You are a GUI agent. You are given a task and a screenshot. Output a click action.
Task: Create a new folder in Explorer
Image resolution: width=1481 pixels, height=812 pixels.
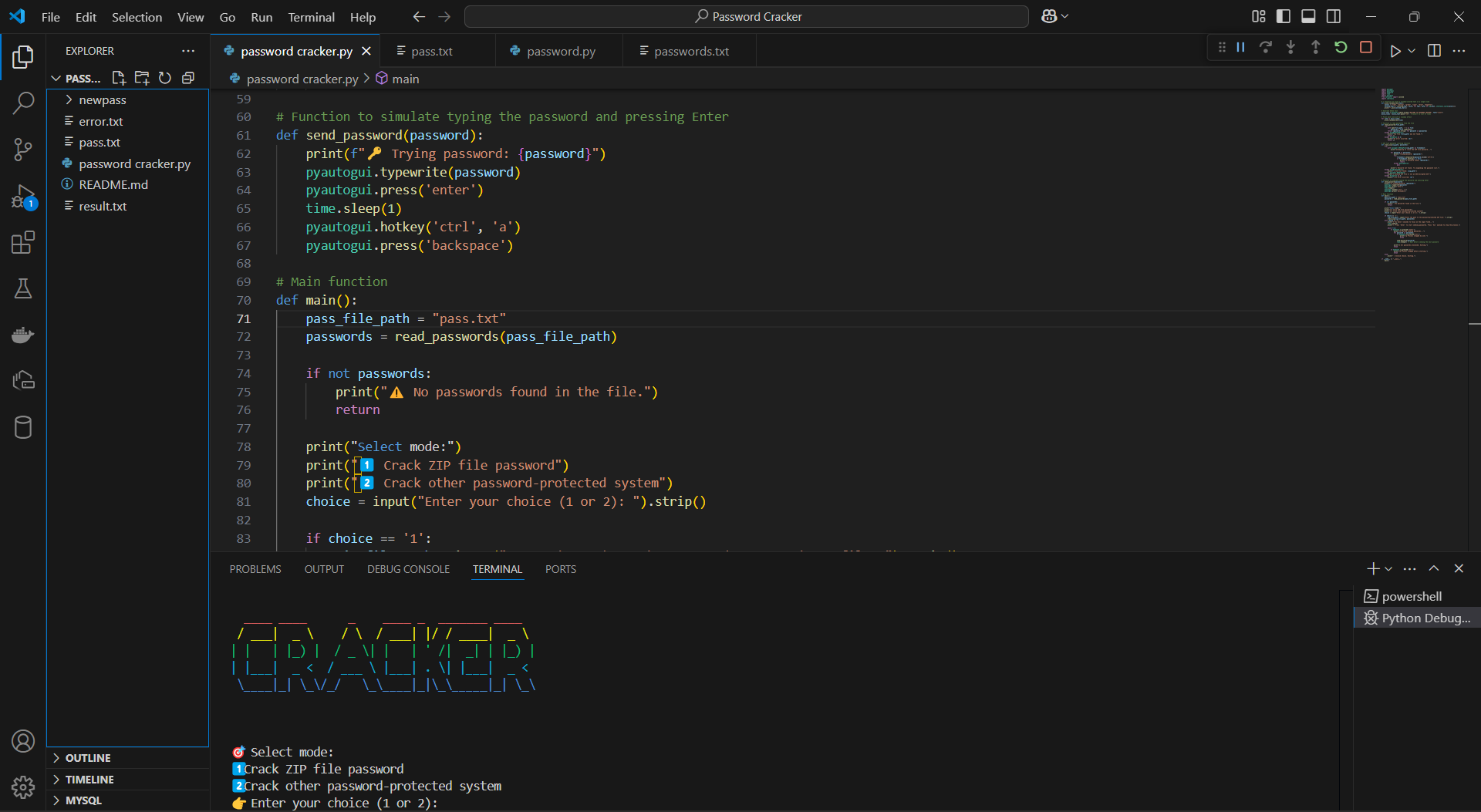click(142, 78)
